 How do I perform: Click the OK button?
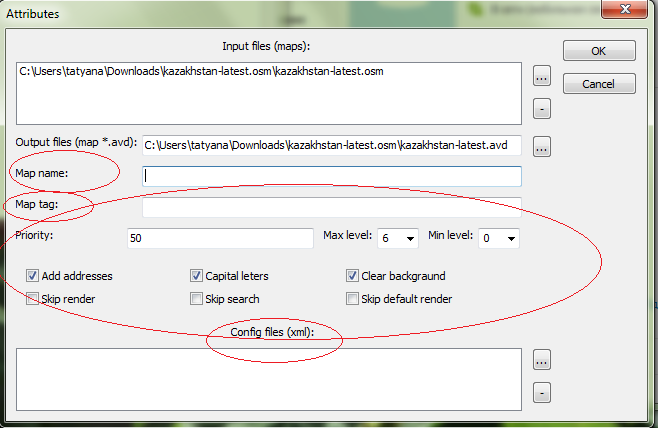pyautogui.click(x=599, y=51)
